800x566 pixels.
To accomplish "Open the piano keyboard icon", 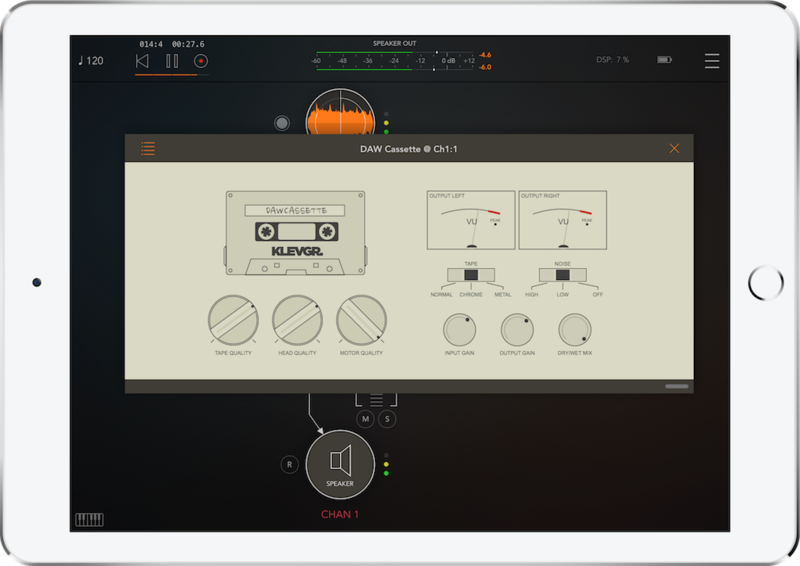I will tap(89, 519).
